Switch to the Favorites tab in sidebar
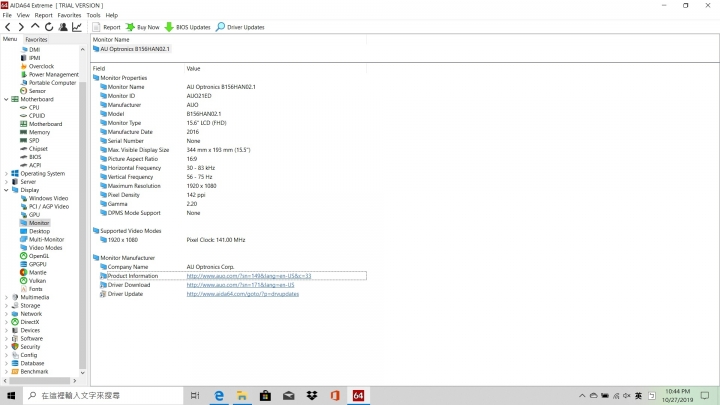720x405 pixels. point(36,39)
